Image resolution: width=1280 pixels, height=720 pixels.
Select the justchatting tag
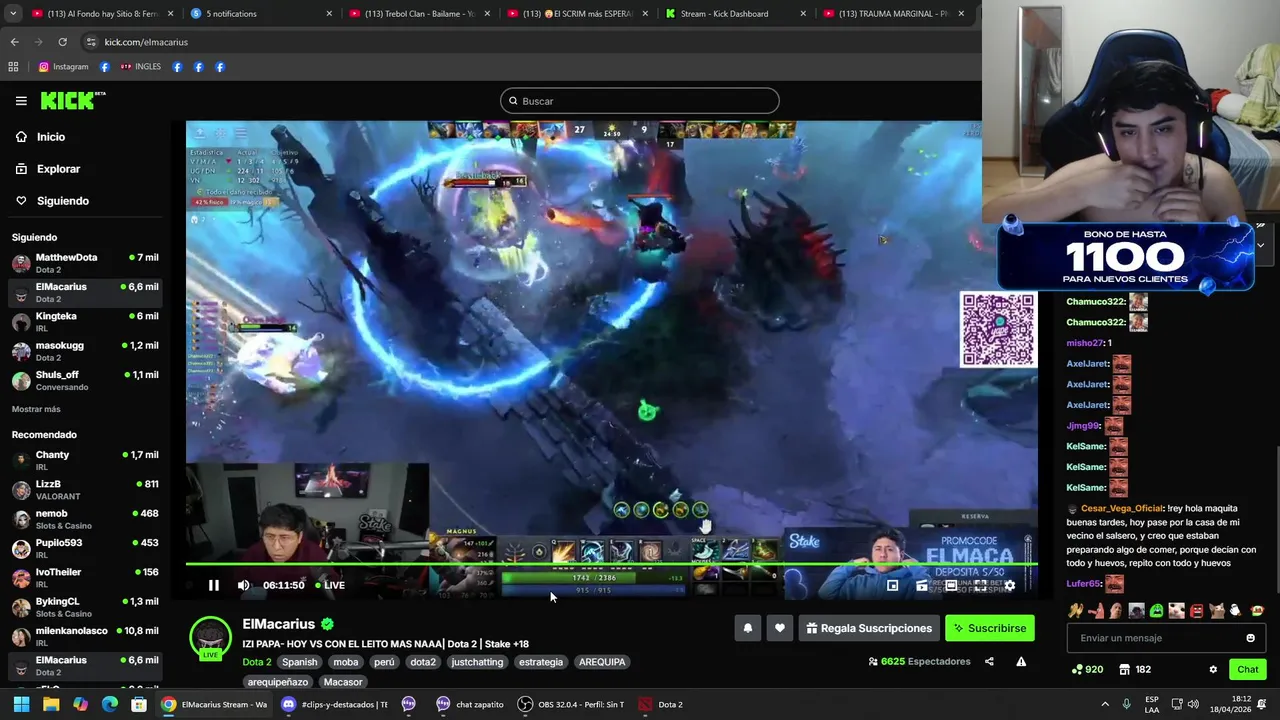click(477, 662)
